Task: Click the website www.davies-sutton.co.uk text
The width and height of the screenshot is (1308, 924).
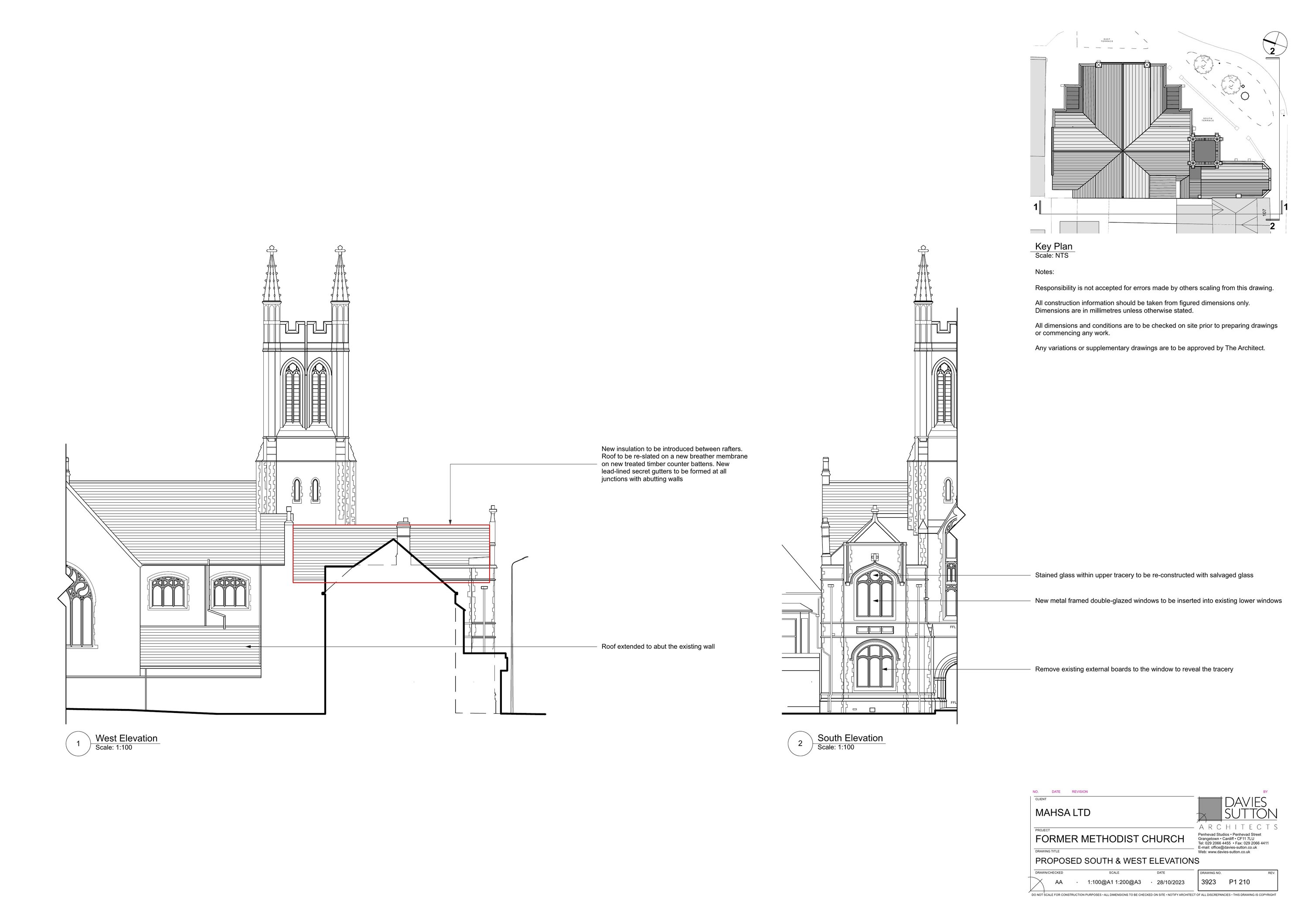Action: (x=1229, y=852)
